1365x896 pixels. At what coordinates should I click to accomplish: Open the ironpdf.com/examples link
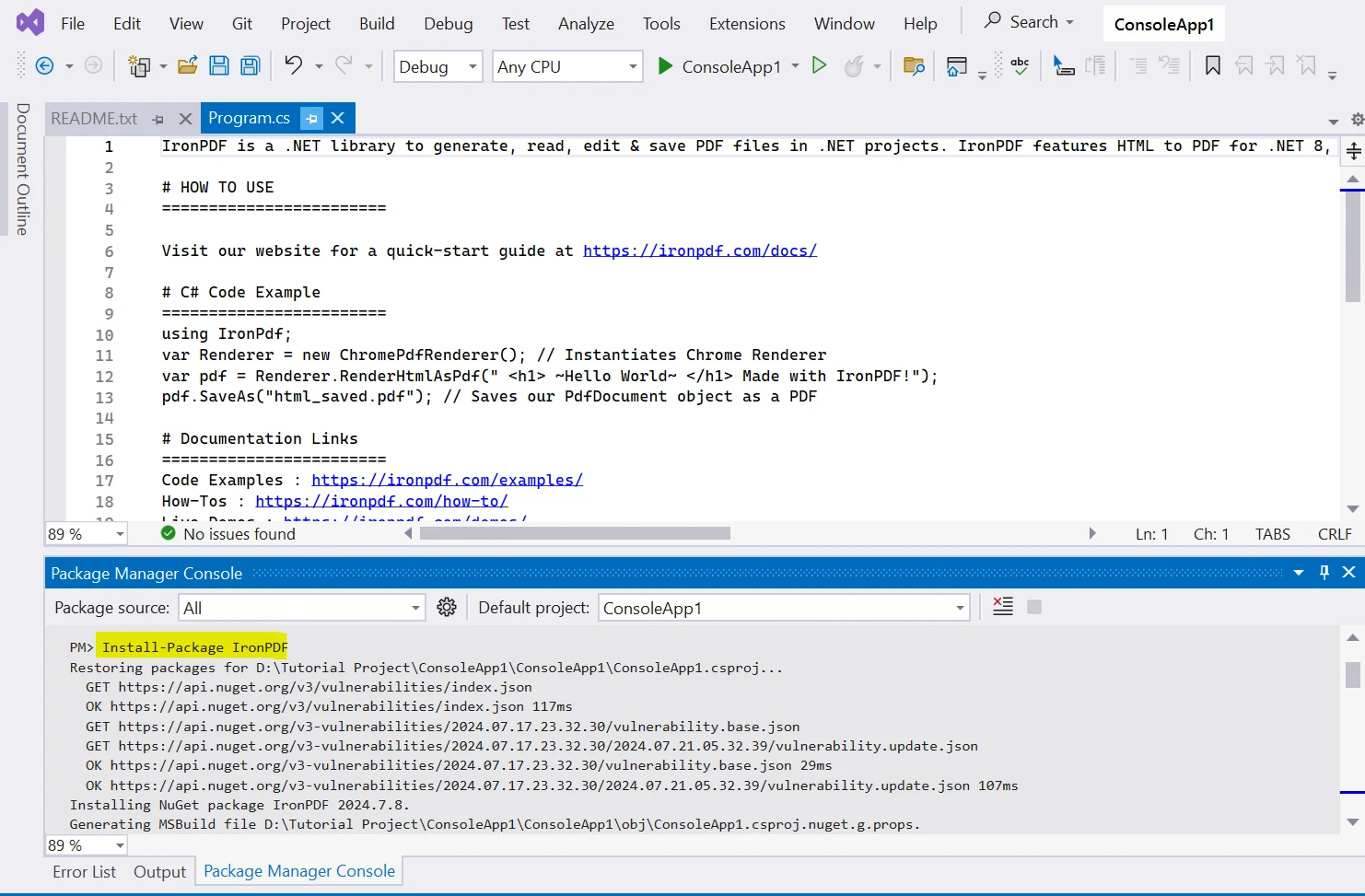click(447, 480)
